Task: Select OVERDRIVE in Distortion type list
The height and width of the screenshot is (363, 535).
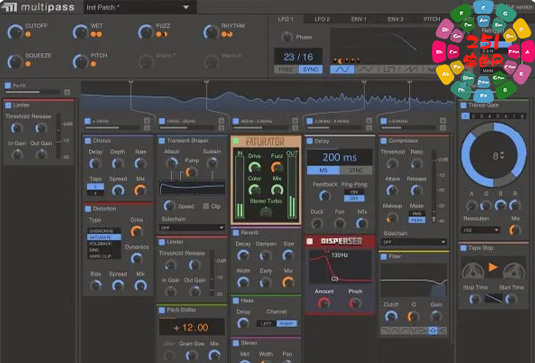Action: pyautogui.click(x=104, y=231)
